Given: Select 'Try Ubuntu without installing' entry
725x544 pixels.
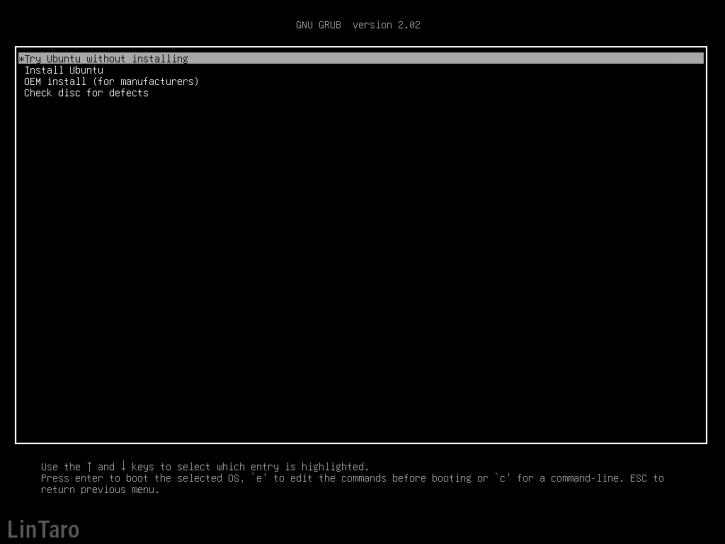Looking at the screenshot, I should tap(361, 59).
